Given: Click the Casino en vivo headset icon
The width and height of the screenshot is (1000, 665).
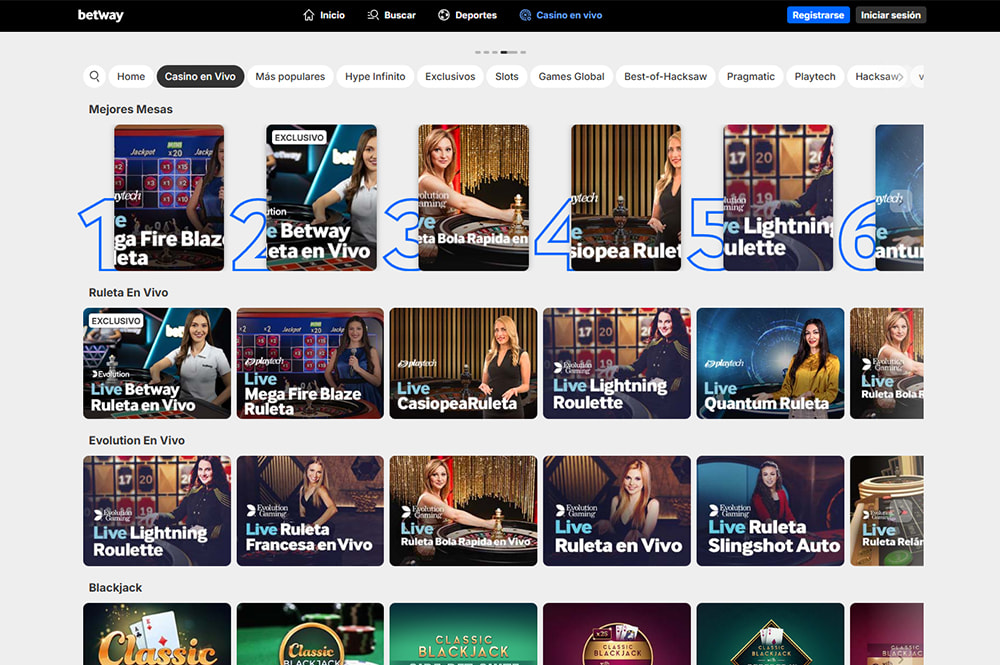Looking at the screenshot, I should click(525, 15).
